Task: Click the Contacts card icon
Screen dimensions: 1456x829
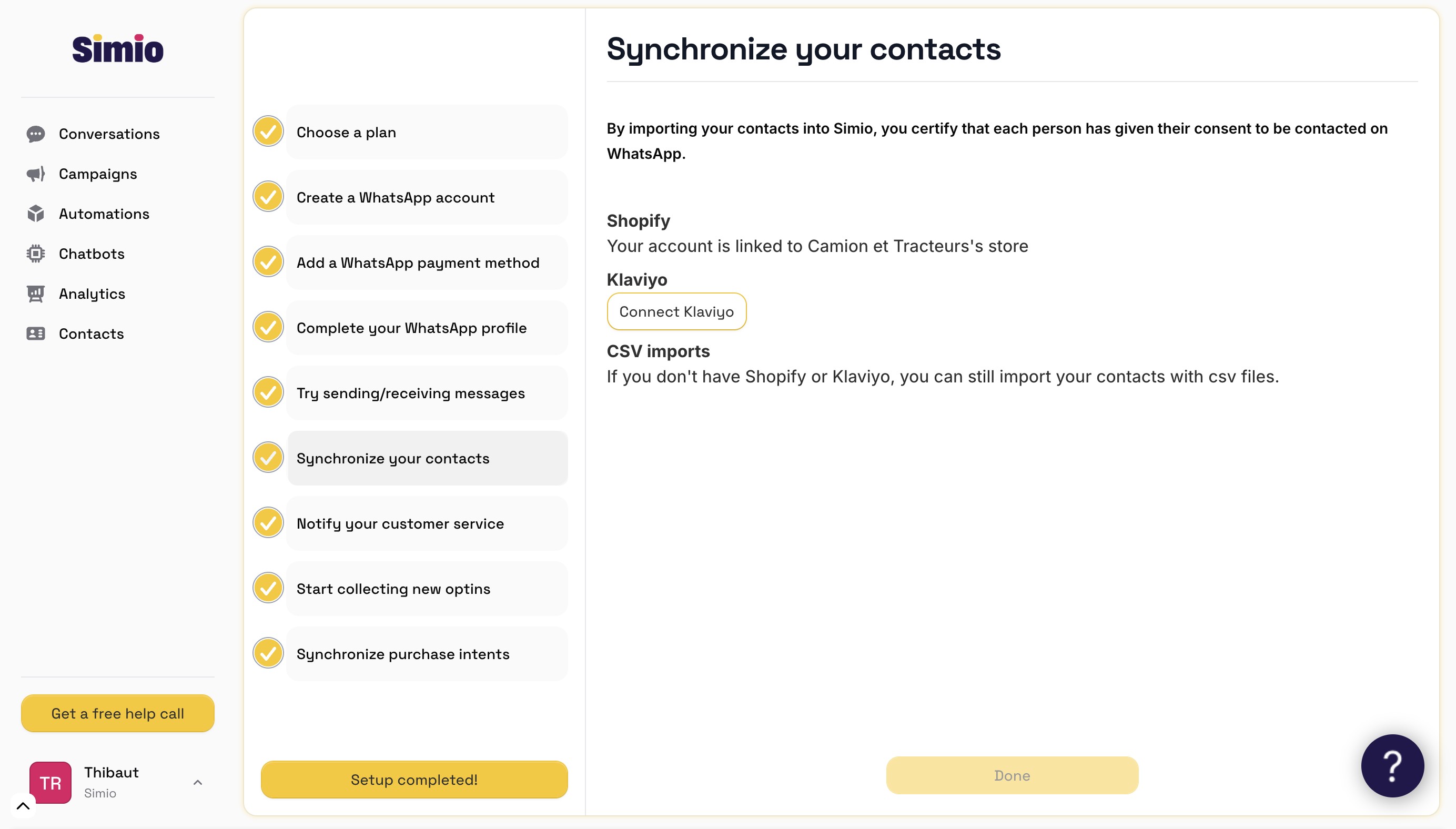Action: click(x=35, y=333)
